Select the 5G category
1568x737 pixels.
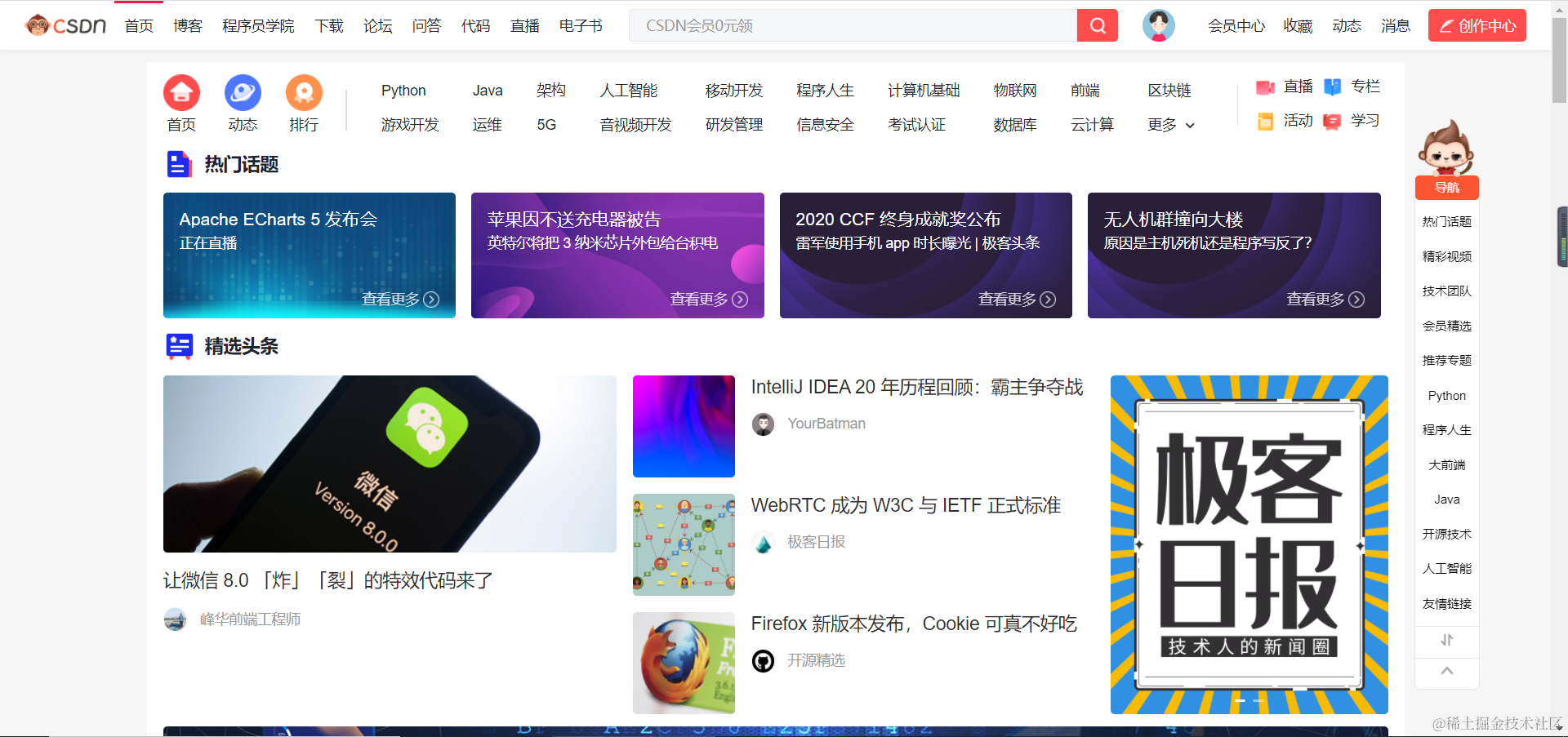546,125
